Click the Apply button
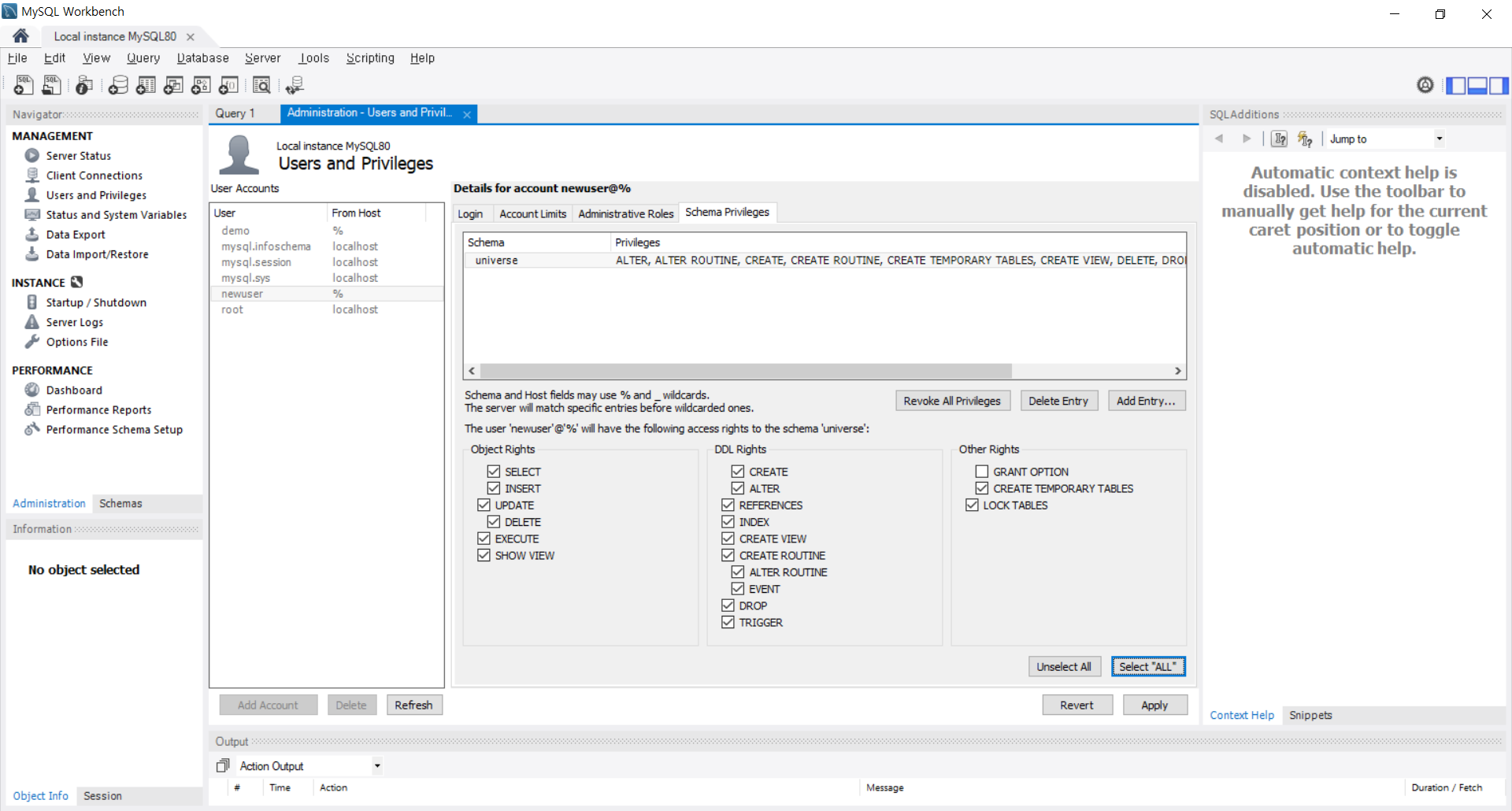 point(1154,705)
